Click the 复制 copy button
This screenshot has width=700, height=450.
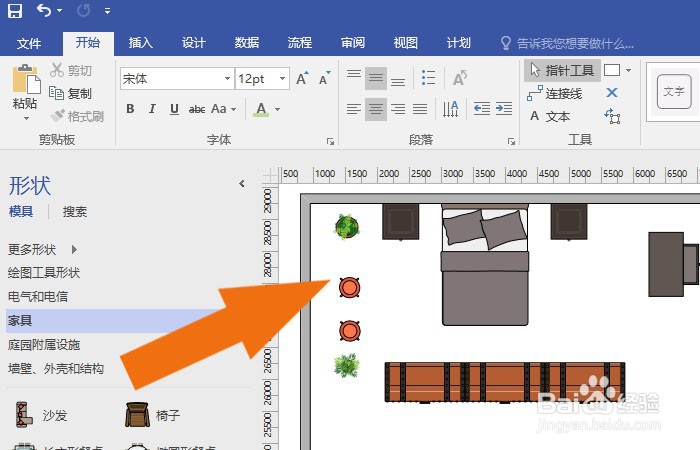click(71, 93)
